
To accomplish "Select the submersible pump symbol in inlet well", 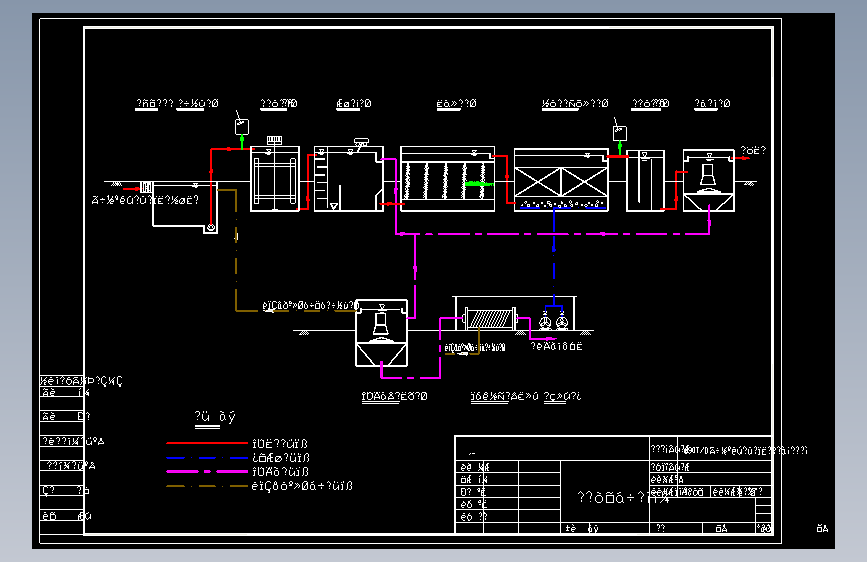I will pyautogui.click(x=211, y=227).
